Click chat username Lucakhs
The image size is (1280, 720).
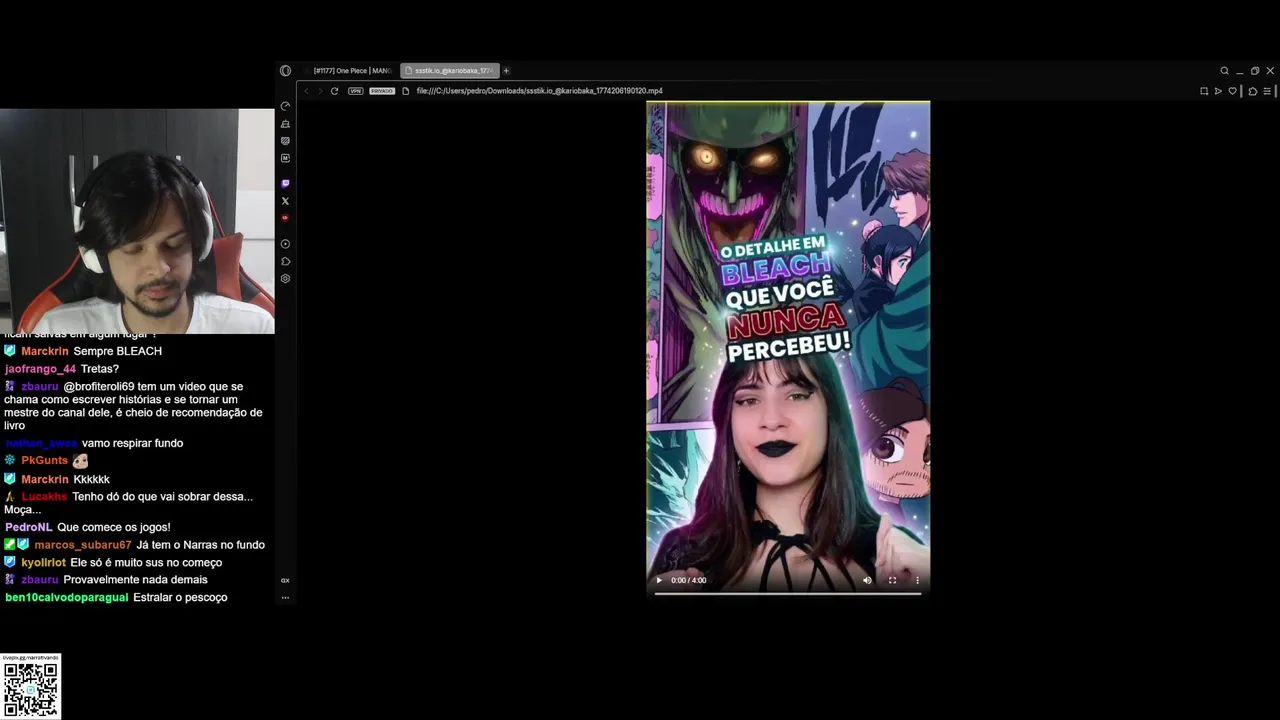point(44,497)
